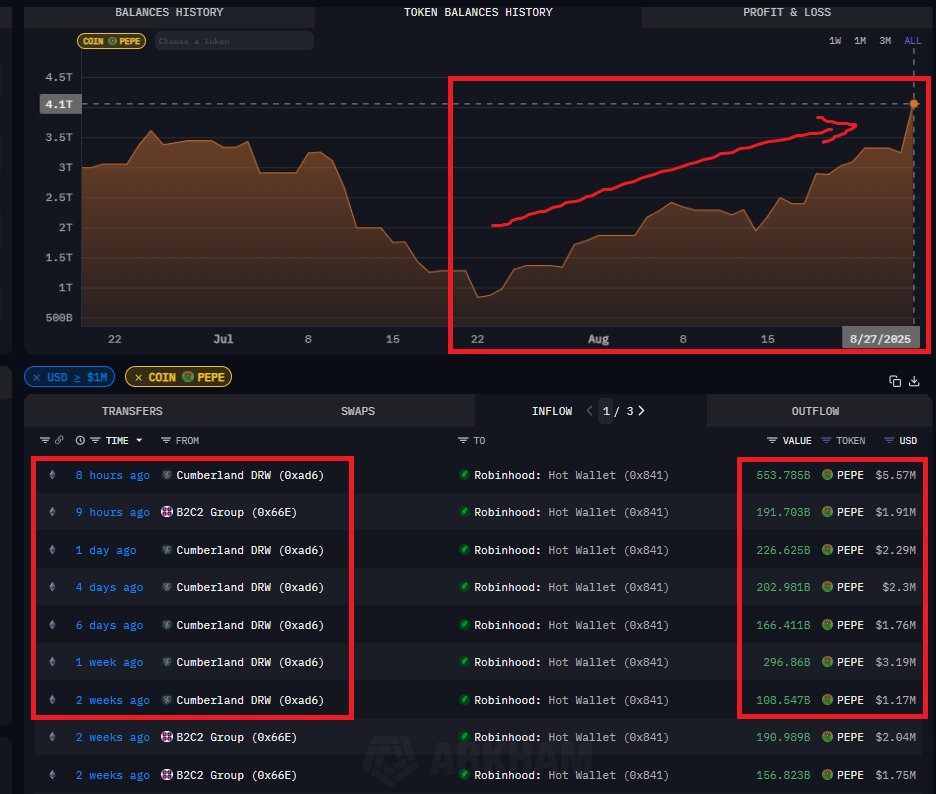Open the 4 days ago transaction
This screenshot has width=936, height=794.
click(109, 587)
